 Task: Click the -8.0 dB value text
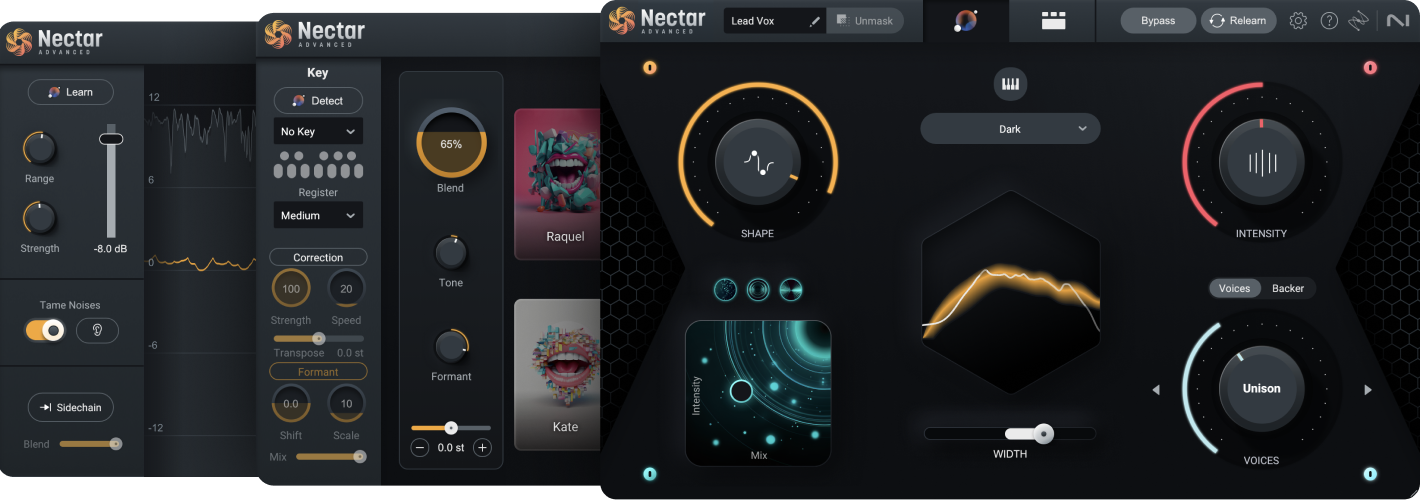pos(110,249)
